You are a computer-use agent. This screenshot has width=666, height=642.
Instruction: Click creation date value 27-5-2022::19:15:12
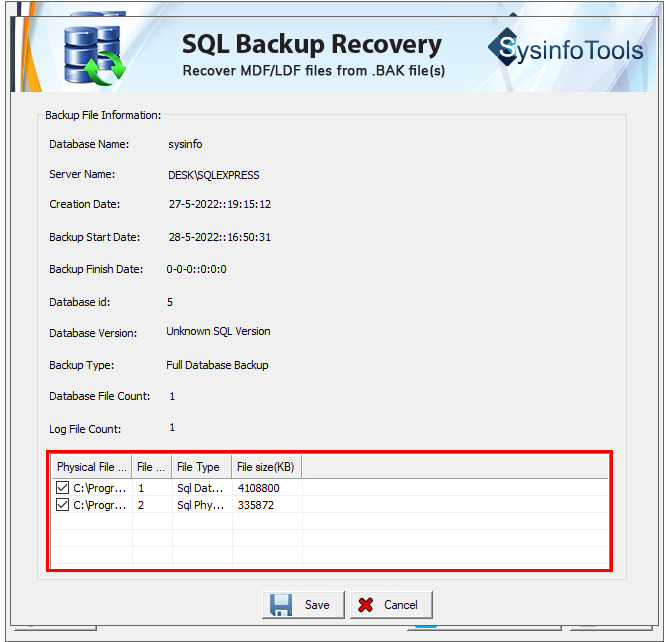point(220,204)
